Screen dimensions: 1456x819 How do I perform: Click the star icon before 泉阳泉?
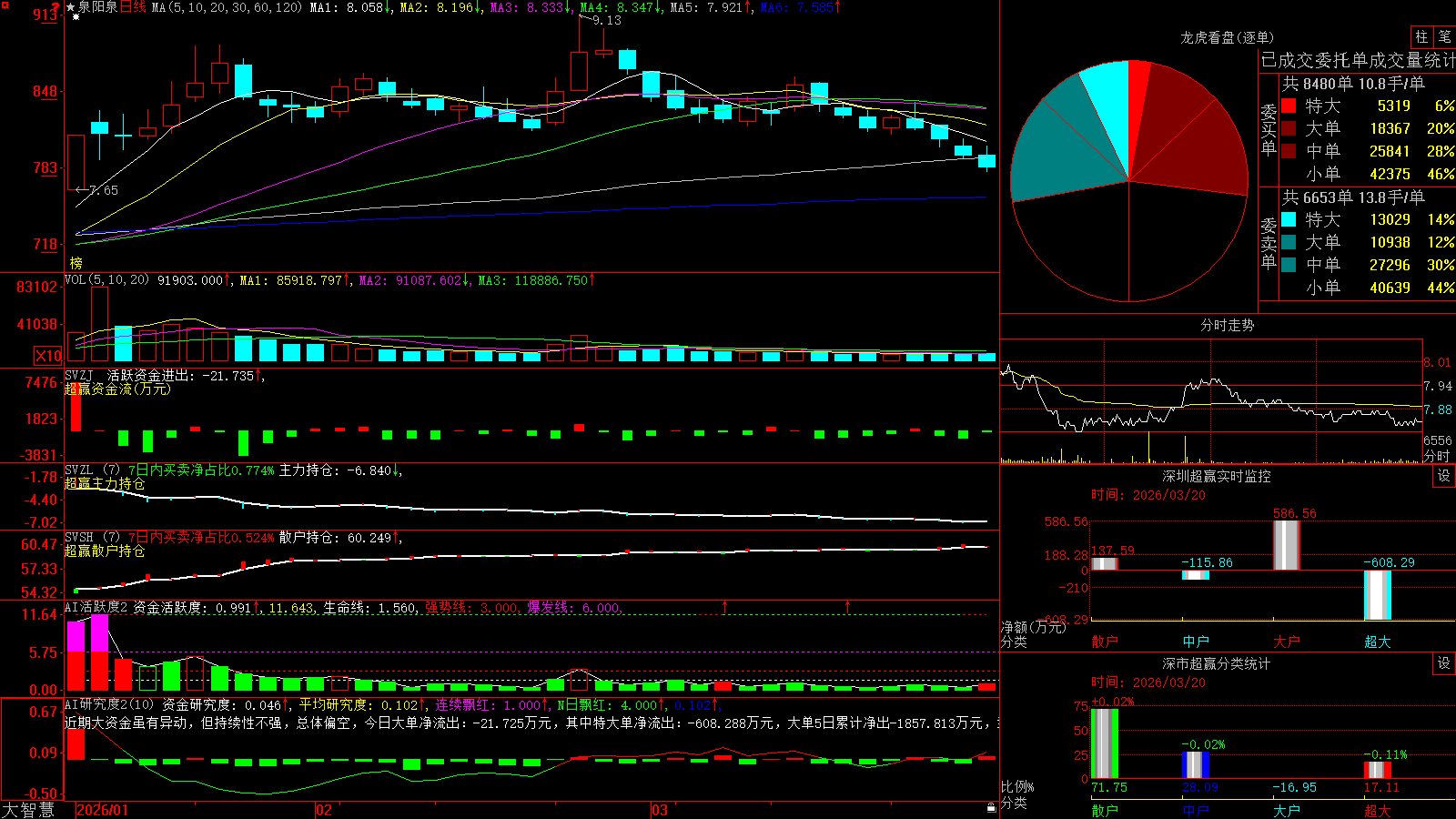(x=70, y=7)
